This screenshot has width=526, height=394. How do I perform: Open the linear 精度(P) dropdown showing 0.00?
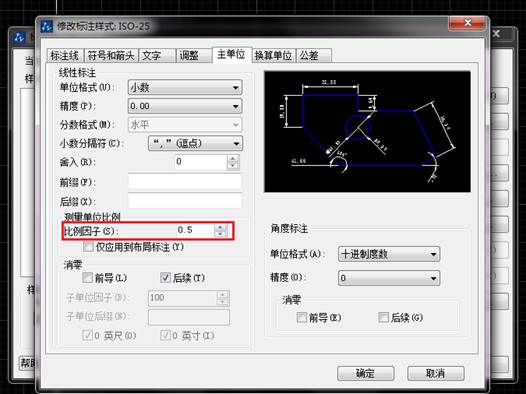pos(185,106)
